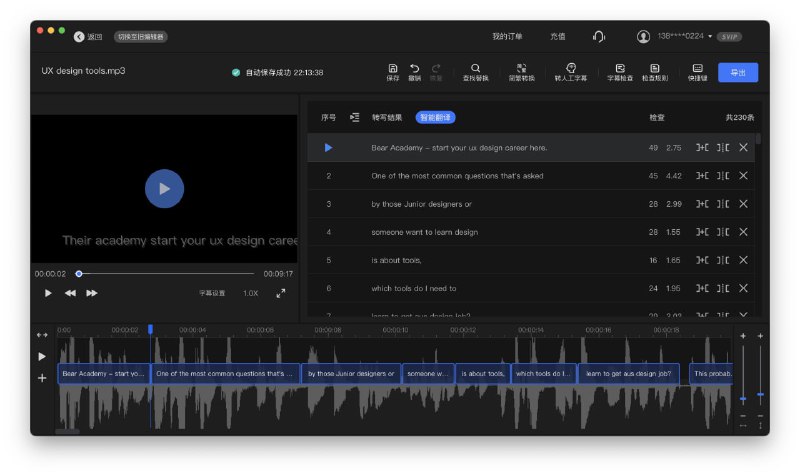Open the 1.0X playback speed selector
The width and height of the screenshot is (800, 476).
[x=250, y=293]
